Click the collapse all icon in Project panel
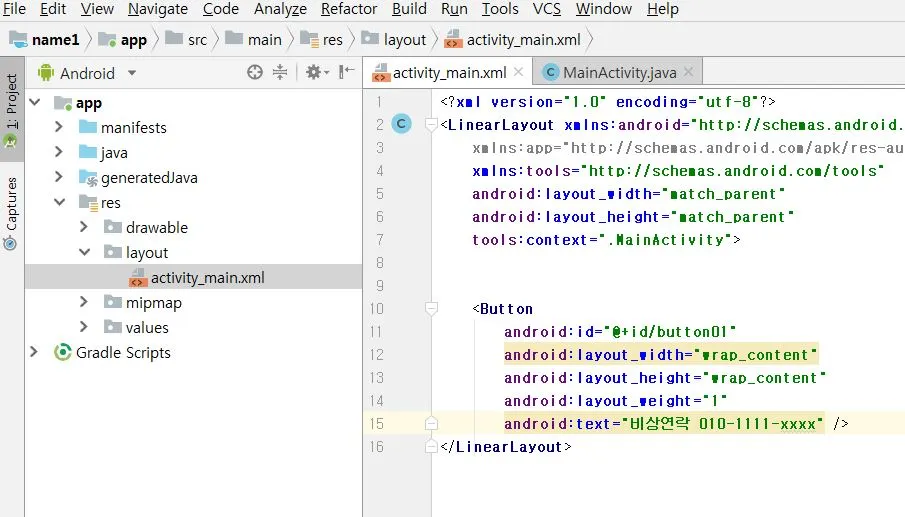This screenshot has width=905, height=517. pyautogui.click(x=280, y=72)
